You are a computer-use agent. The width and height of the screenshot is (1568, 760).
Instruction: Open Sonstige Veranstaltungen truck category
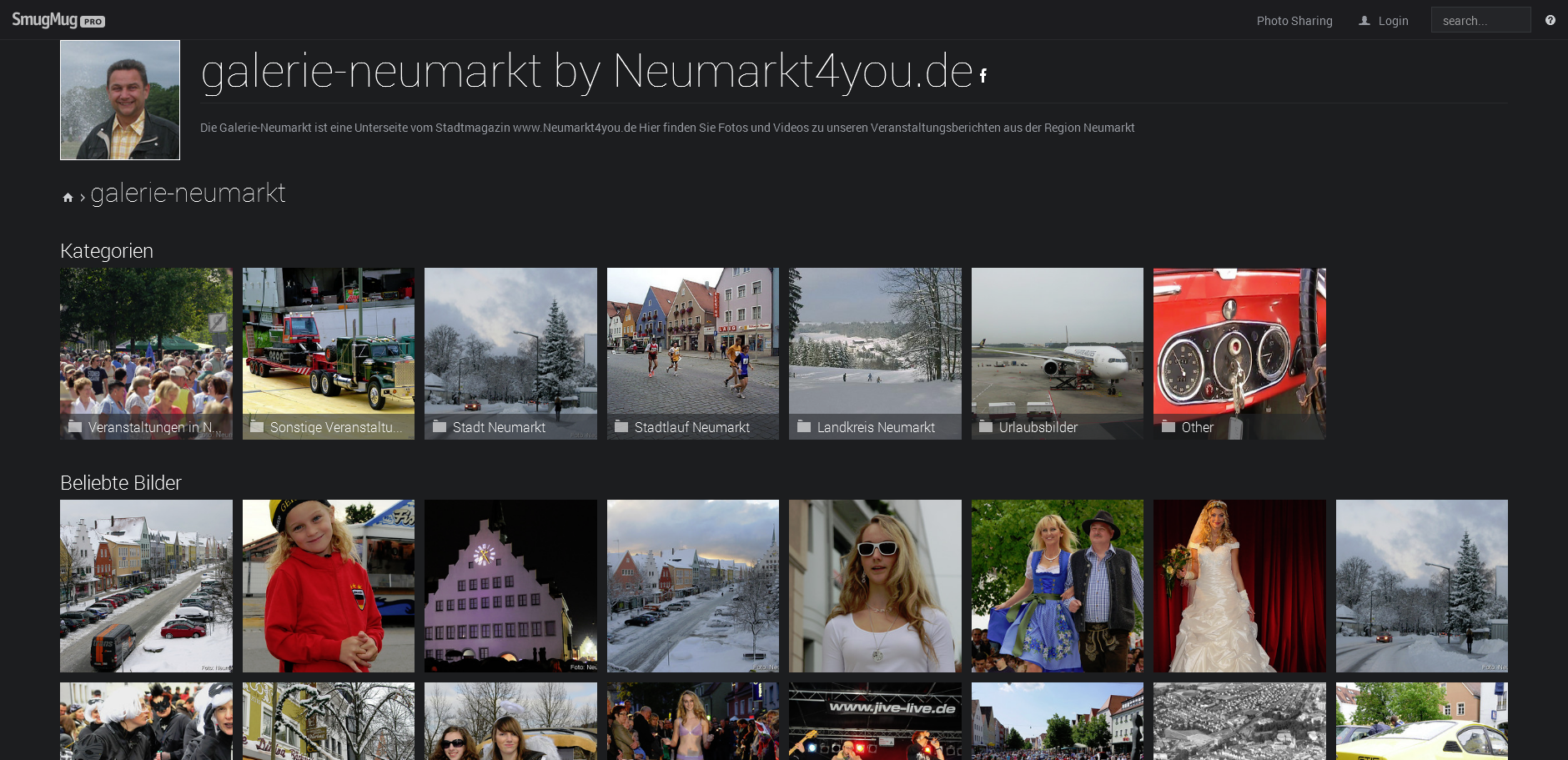tap(328, 353)
